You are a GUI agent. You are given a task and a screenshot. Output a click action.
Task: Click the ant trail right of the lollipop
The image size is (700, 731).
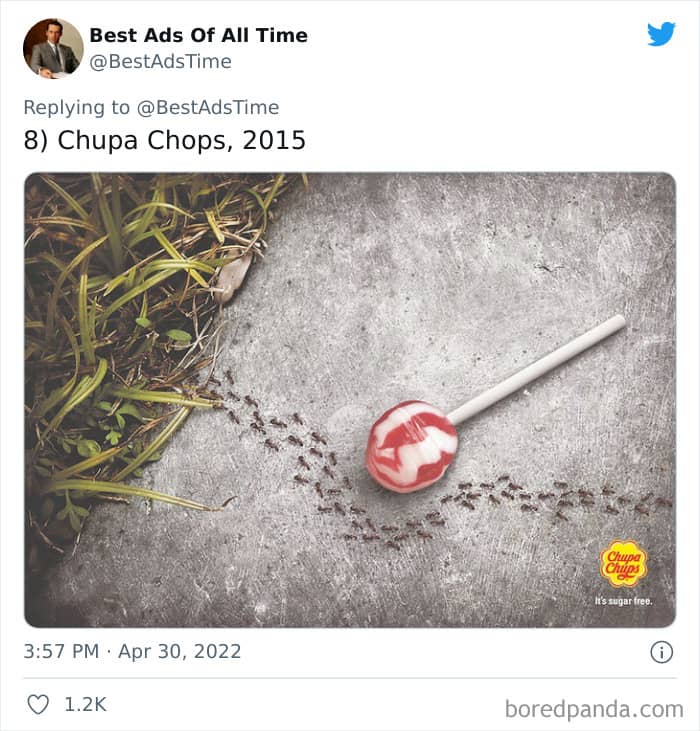[x=540, y=497]
